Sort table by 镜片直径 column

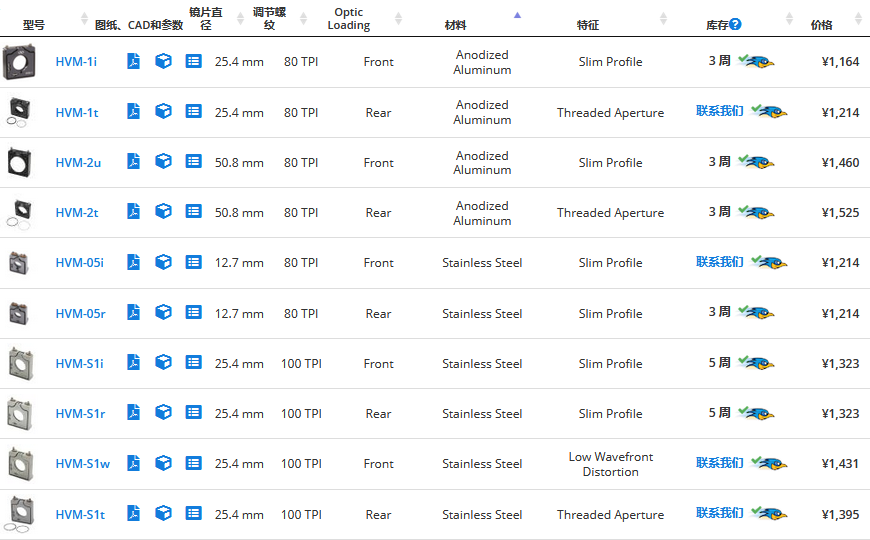coord(240,18)
